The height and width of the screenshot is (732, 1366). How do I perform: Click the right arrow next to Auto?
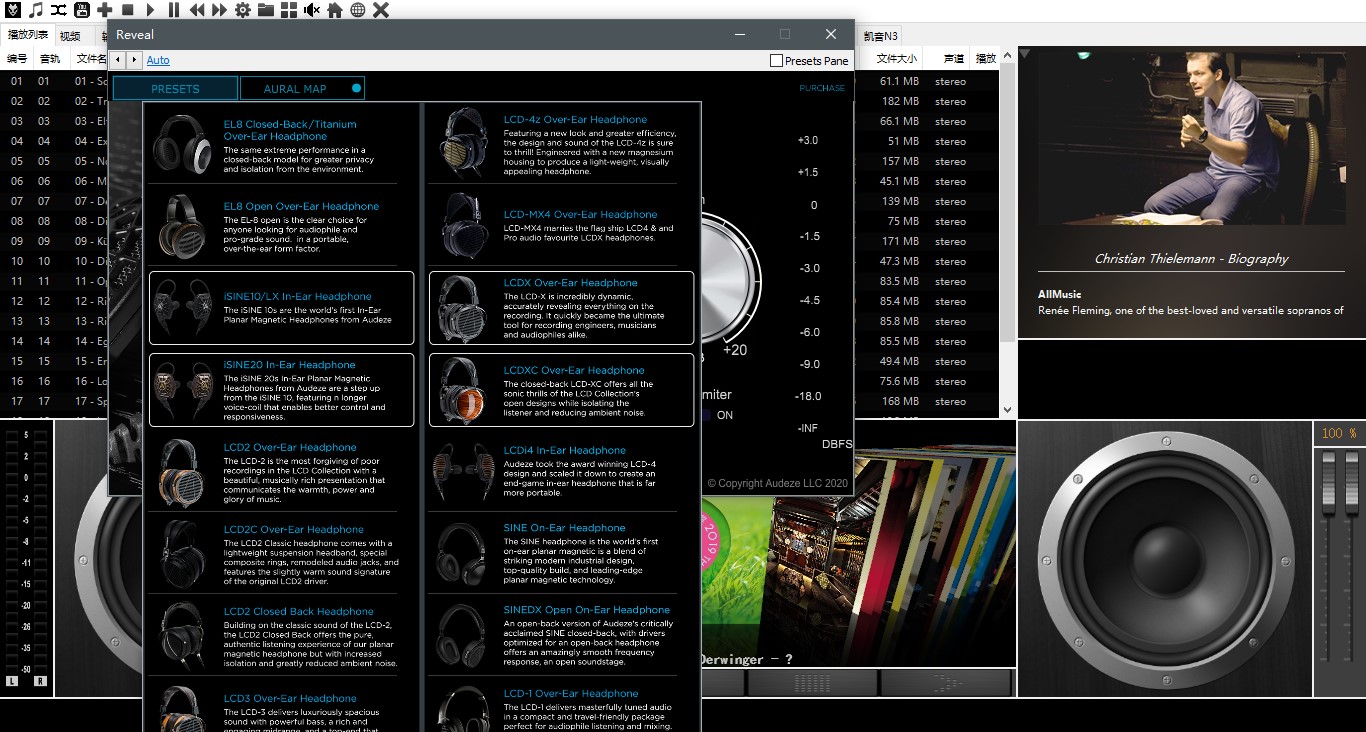(x=134, y=61)
